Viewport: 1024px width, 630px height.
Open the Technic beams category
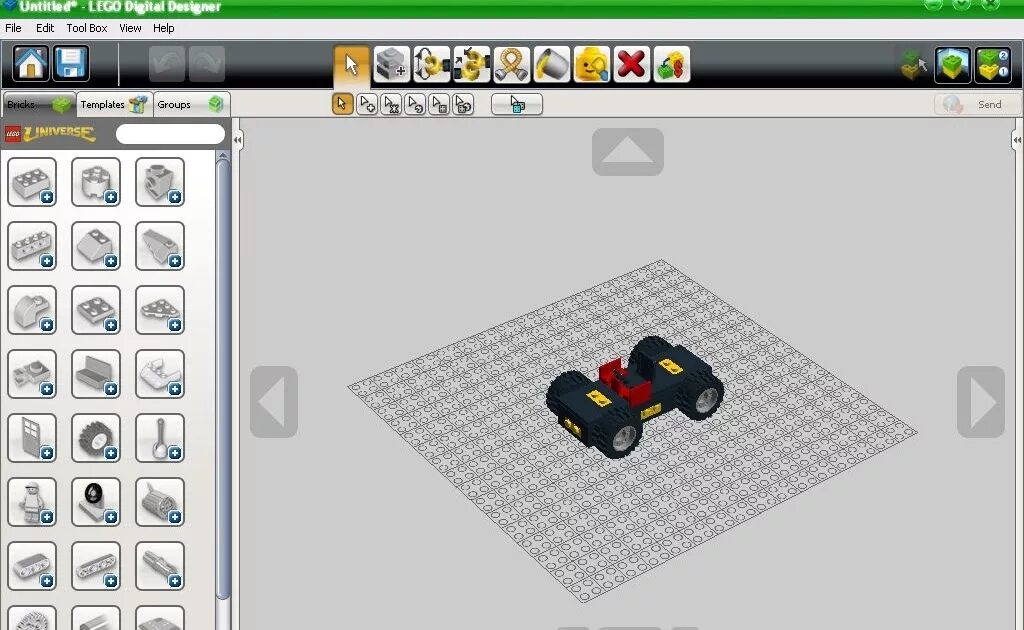pos(32,566)
